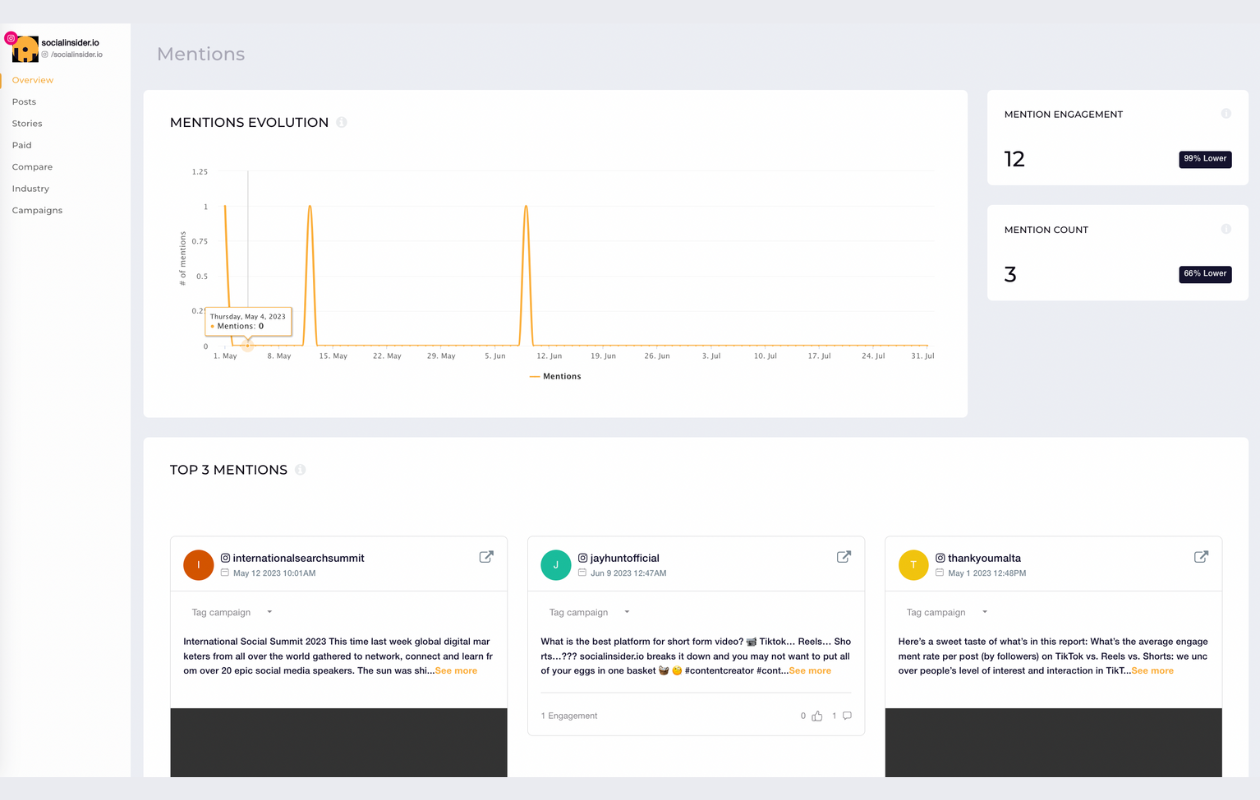Image resolution: width=1260 pixels, height=800 pixels.
Task: Click thankyoumalta username
Action: [x=984, y=558]
